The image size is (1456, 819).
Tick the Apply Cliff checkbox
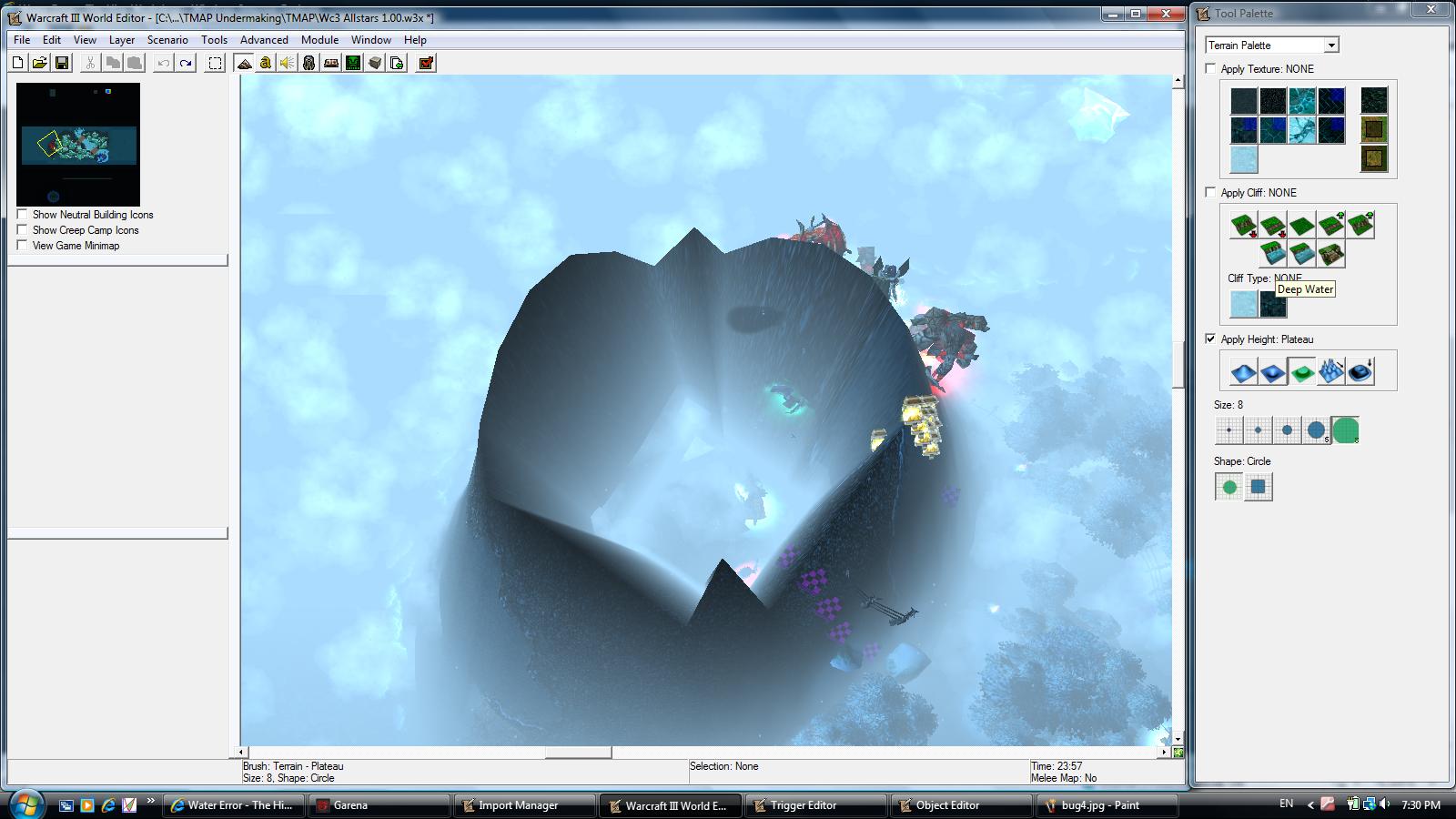click(1210, 192)
